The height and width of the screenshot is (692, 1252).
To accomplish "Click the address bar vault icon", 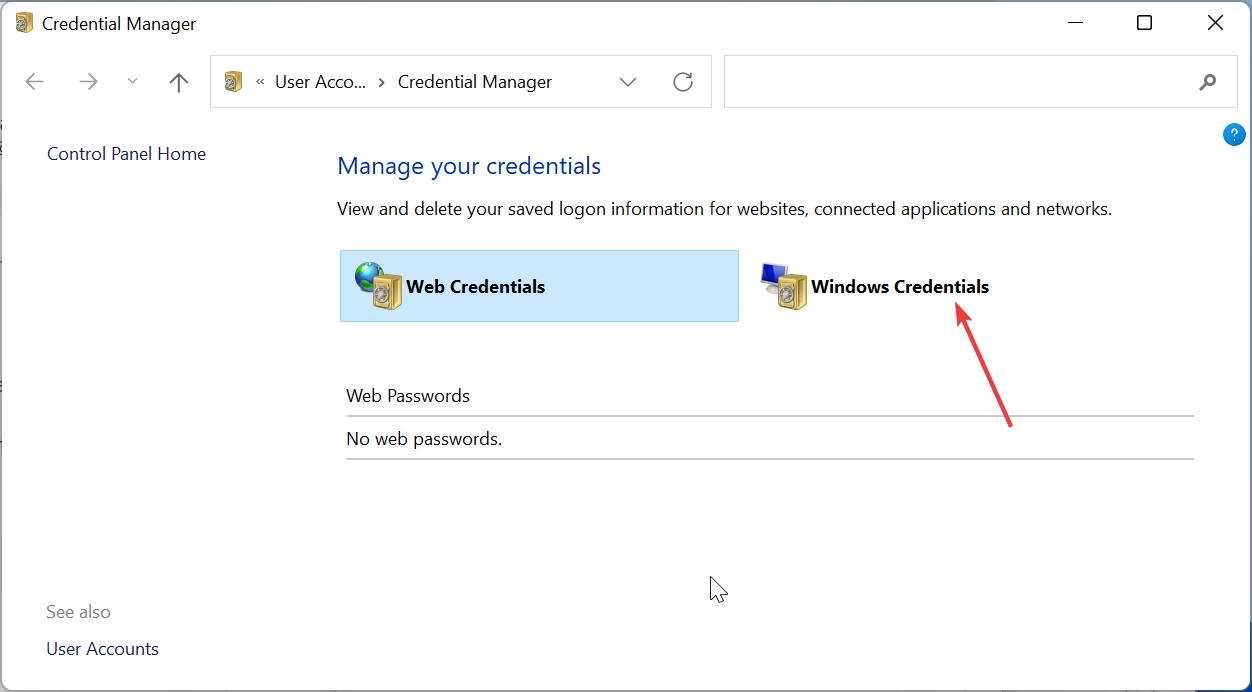I will (x=234, y=82).
